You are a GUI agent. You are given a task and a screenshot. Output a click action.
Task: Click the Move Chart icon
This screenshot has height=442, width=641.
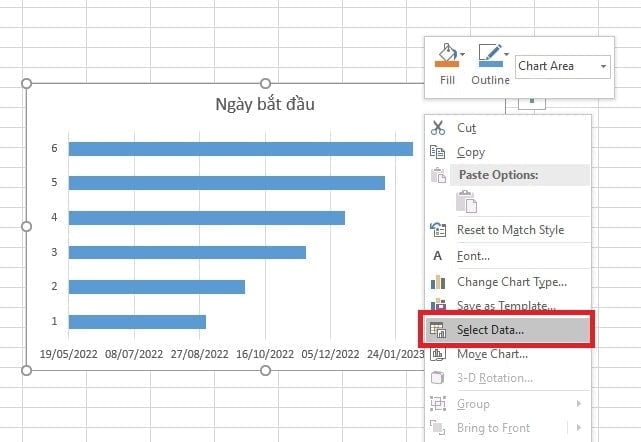pos(438,354)
